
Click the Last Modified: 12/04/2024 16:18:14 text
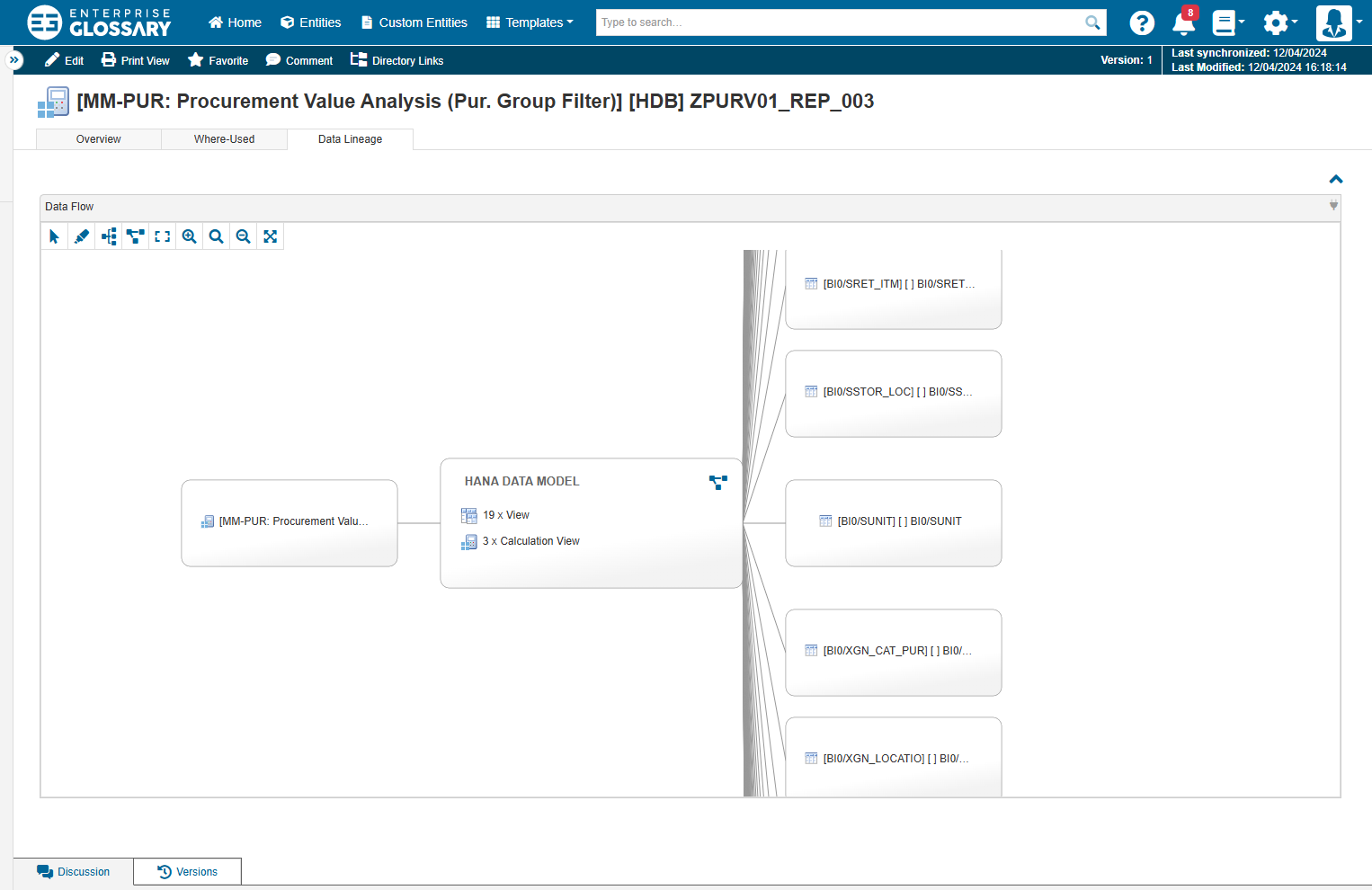[1259, 67]
